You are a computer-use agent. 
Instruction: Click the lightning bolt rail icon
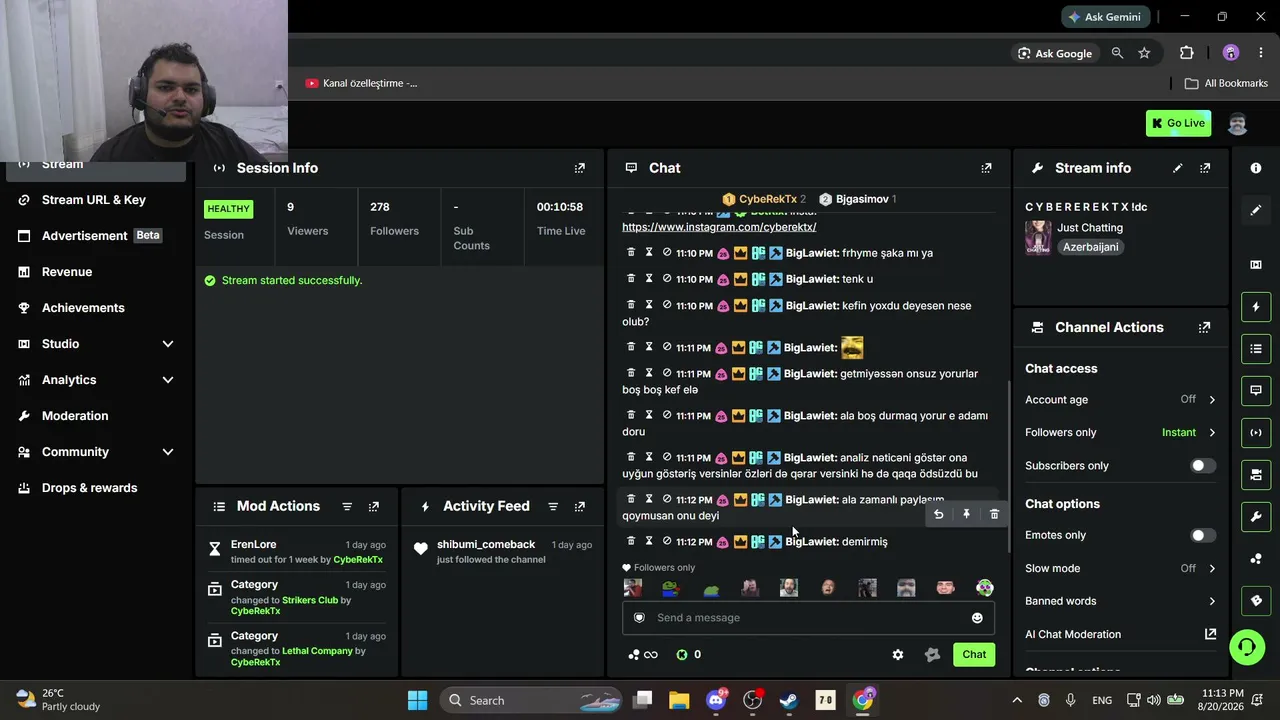coord(1256,307)
